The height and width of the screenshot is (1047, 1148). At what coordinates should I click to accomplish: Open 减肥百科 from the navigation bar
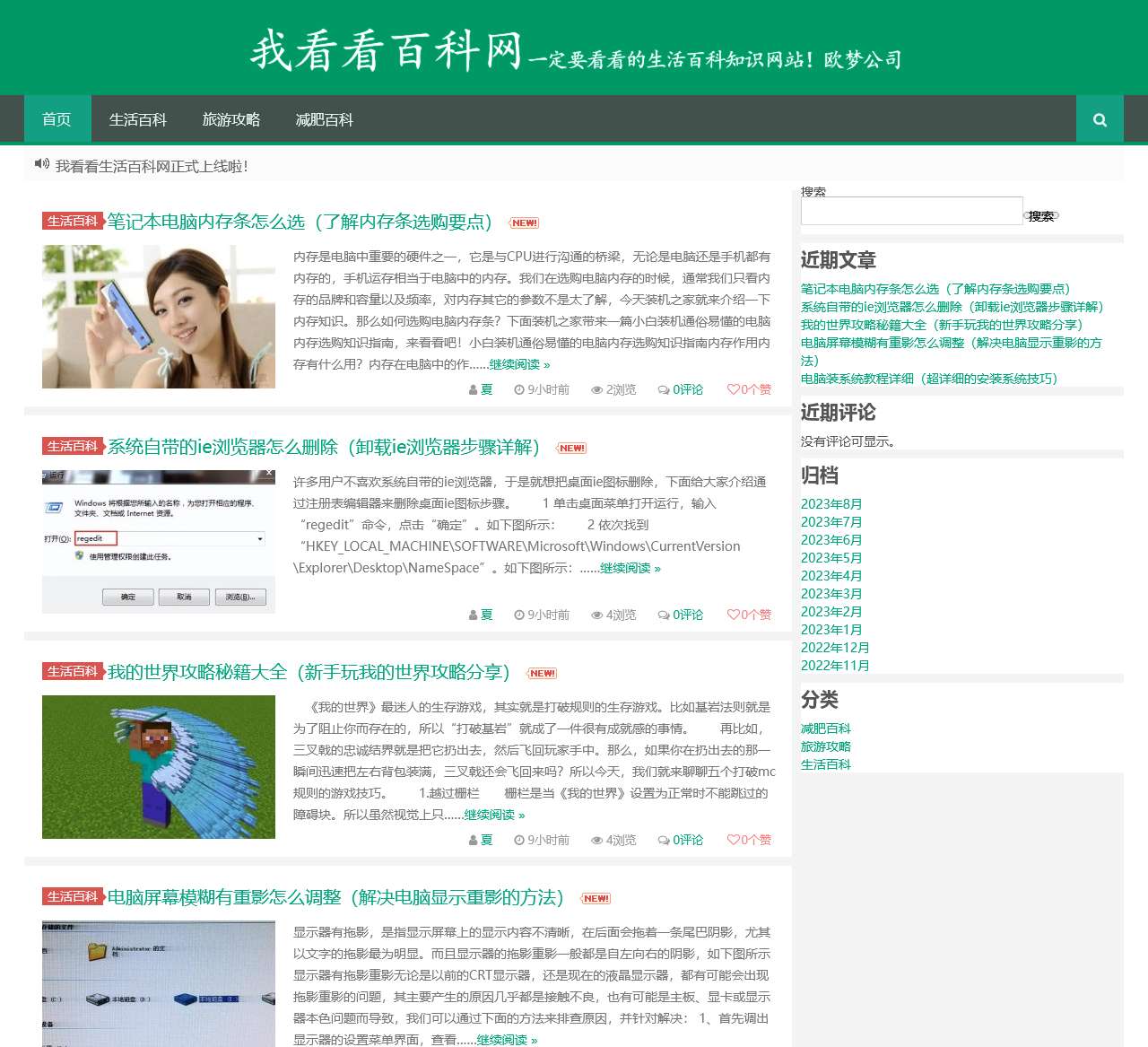click(324, 119)
